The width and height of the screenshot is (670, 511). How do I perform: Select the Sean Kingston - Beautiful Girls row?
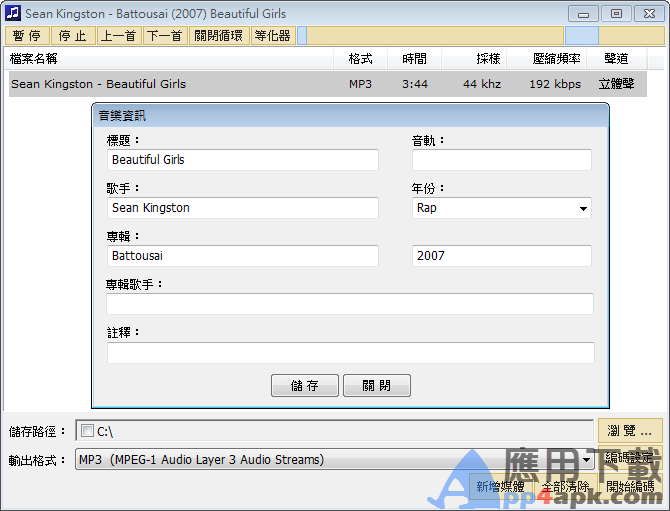328,84
